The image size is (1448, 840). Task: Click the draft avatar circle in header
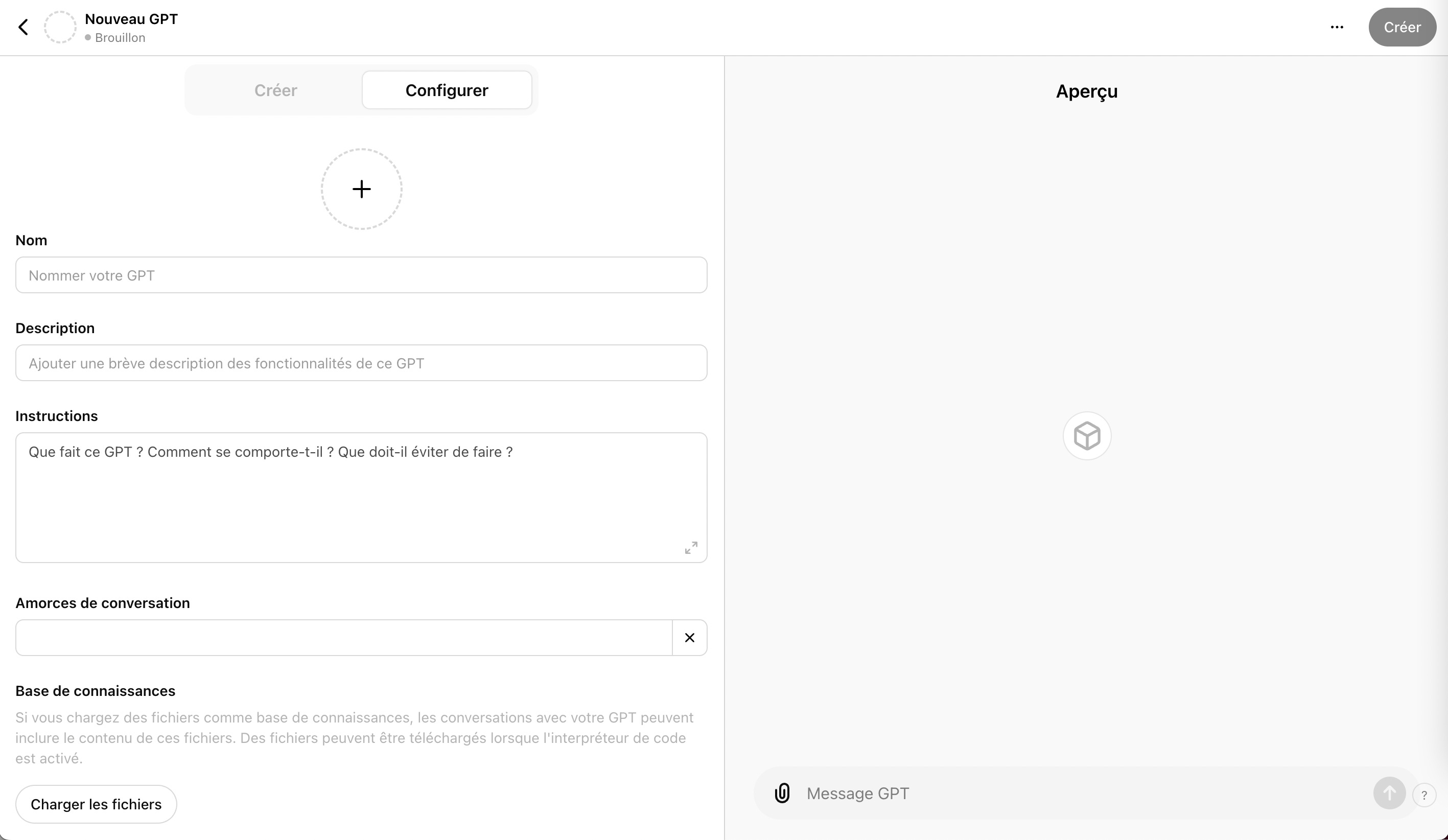60,27
